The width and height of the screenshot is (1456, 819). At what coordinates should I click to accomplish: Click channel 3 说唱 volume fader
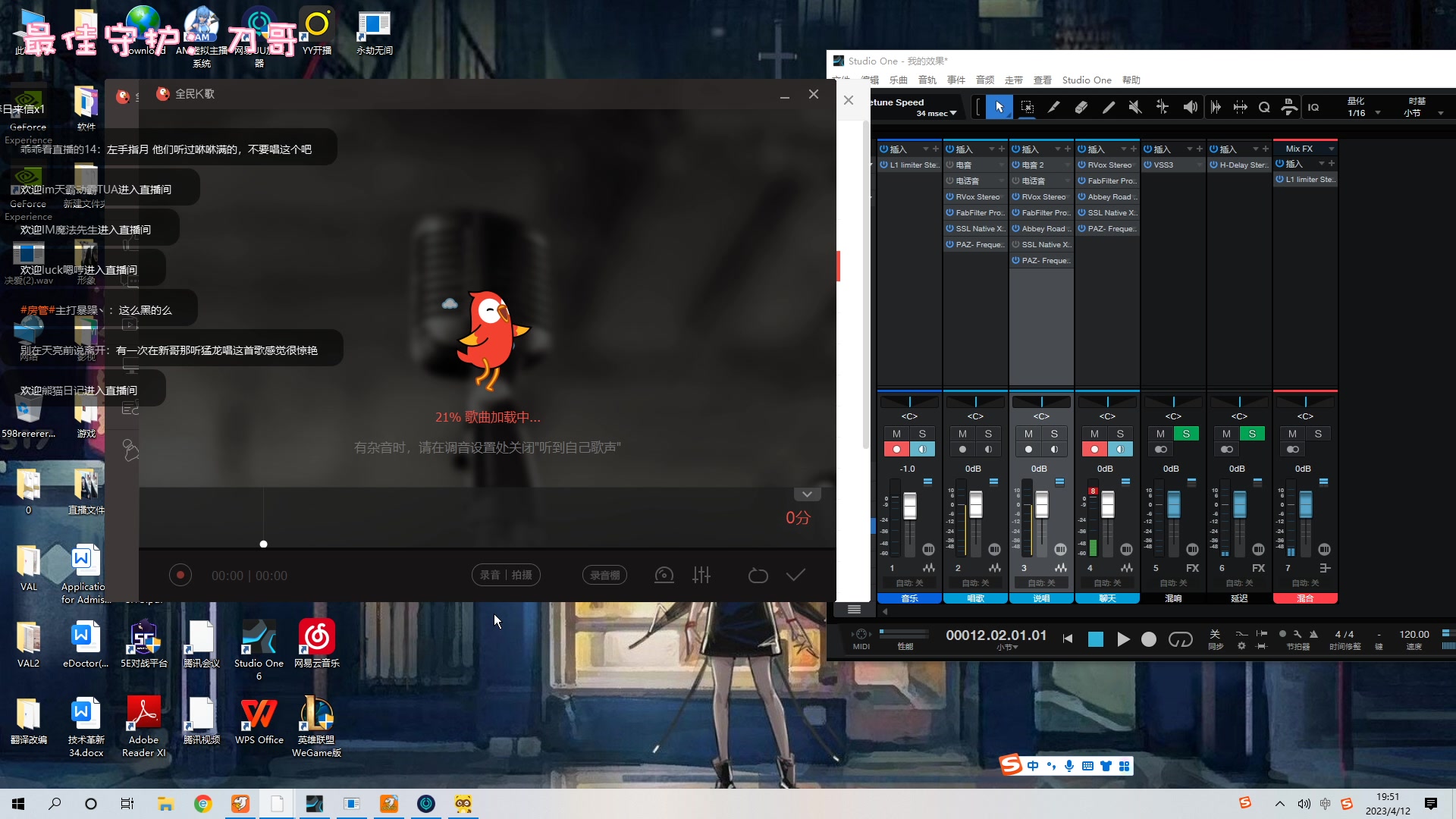(1042, 505)
